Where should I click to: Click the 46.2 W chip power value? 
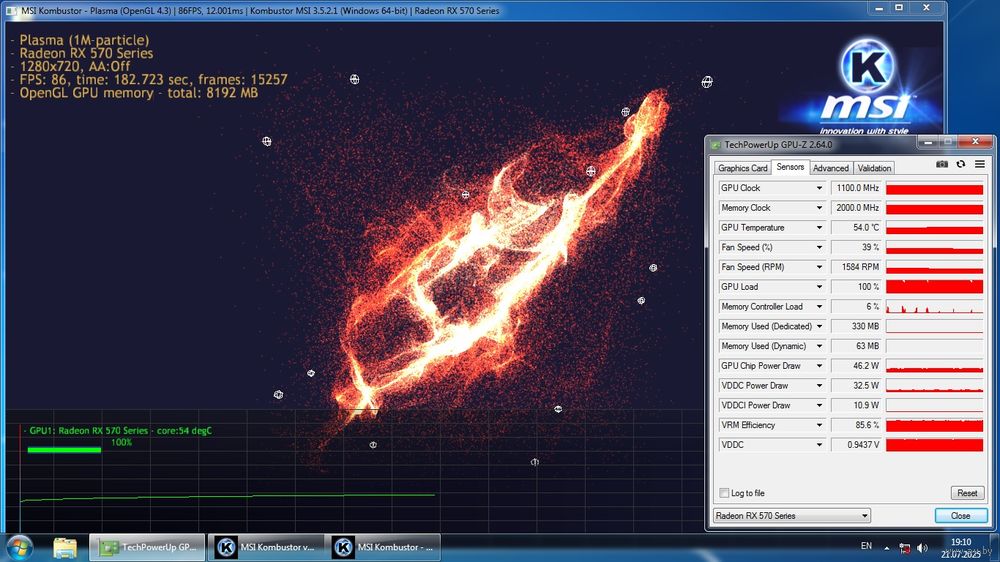(857, 366)
